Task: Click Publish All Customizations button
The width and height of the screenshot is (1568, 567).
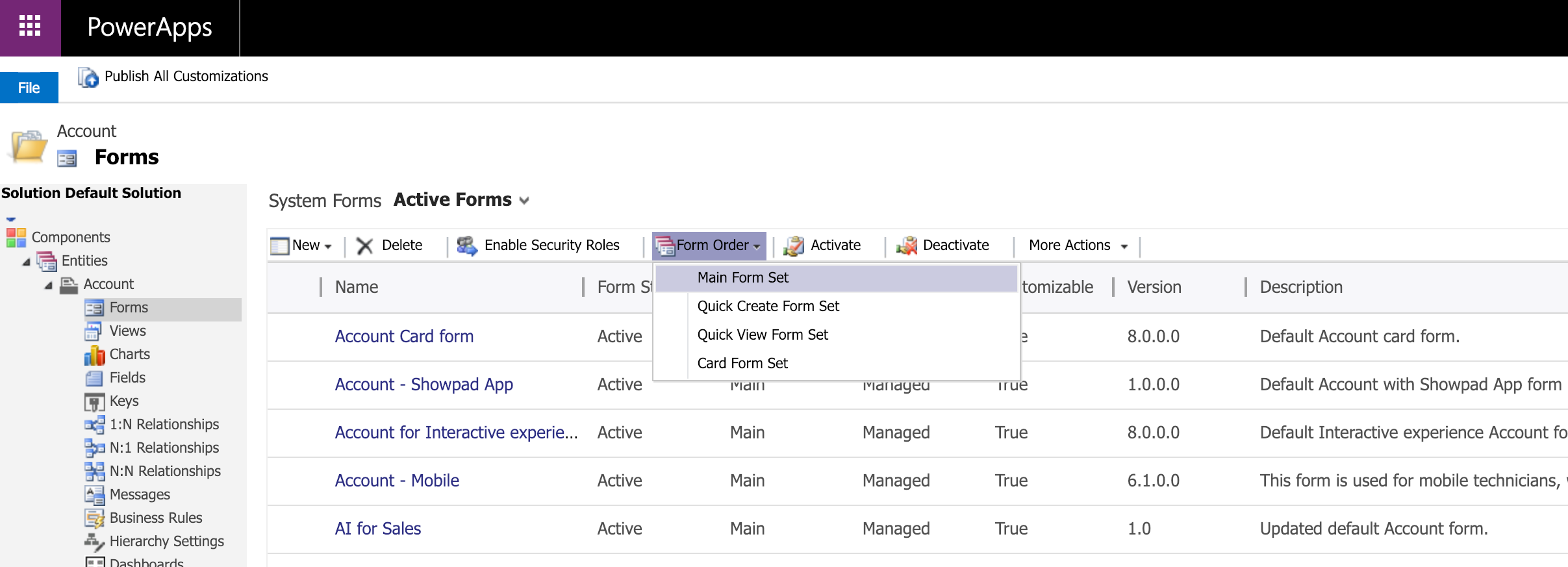Action: pos(173,77)
